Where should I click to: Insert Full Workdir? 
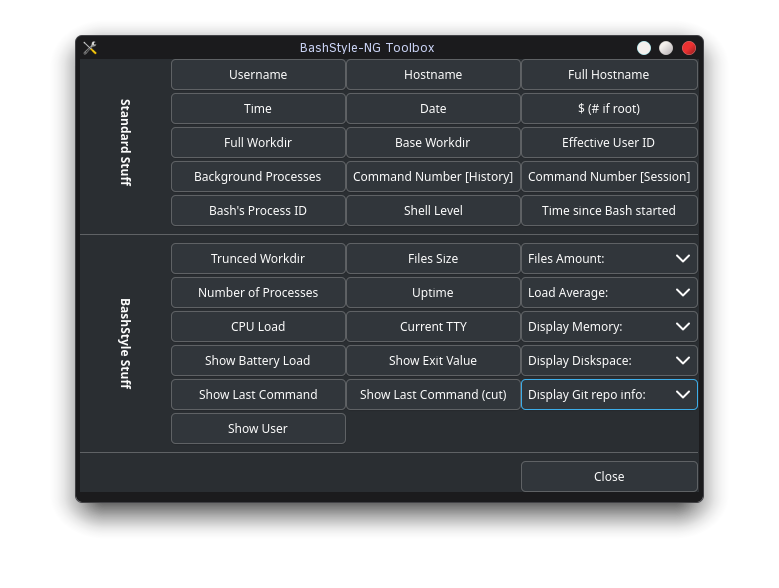(258, 143)
